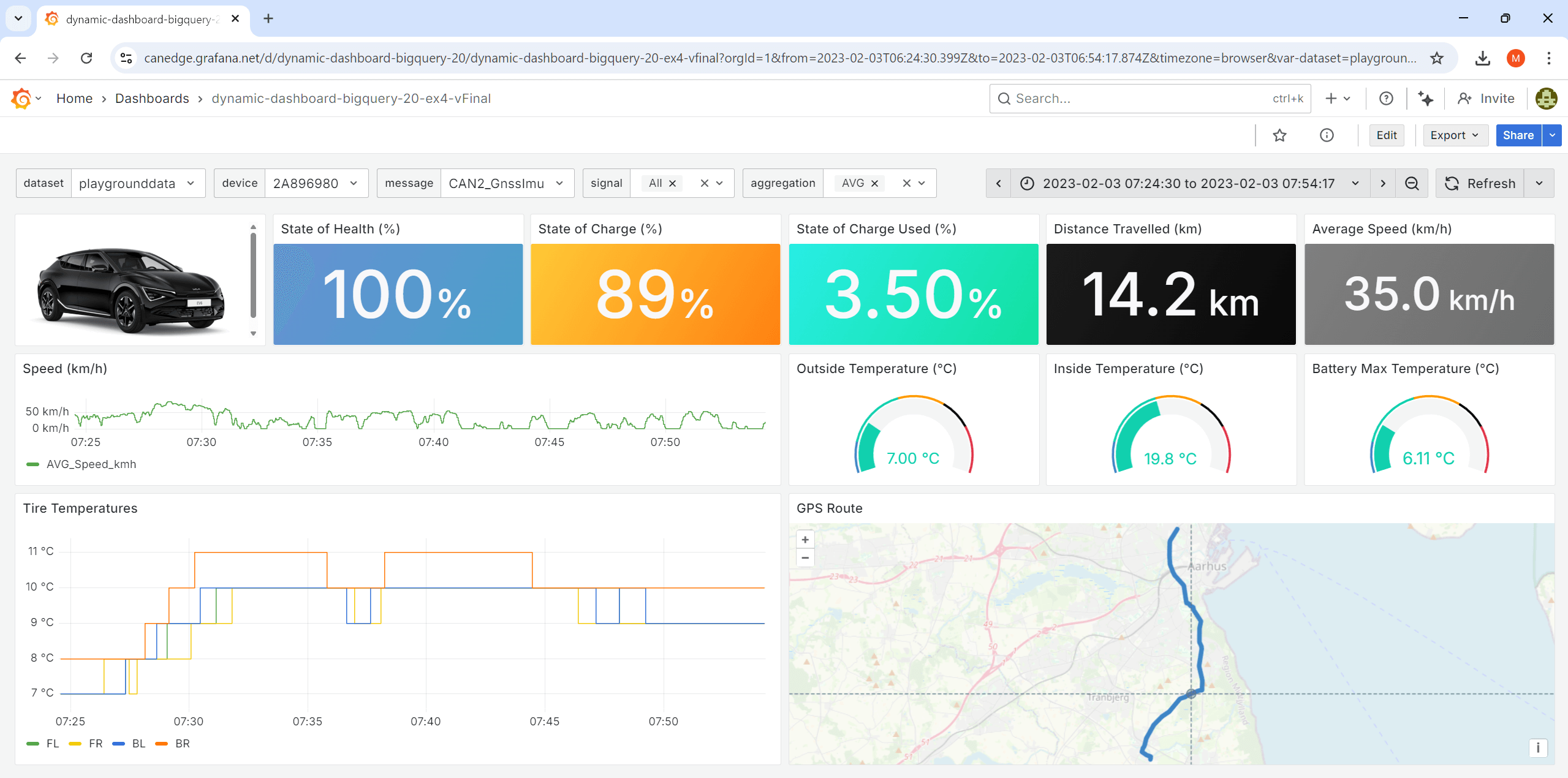The height and width of the screenshot is (778, 1568).
Task: Click the Edit dashboard button
Action: (1386, 135)
